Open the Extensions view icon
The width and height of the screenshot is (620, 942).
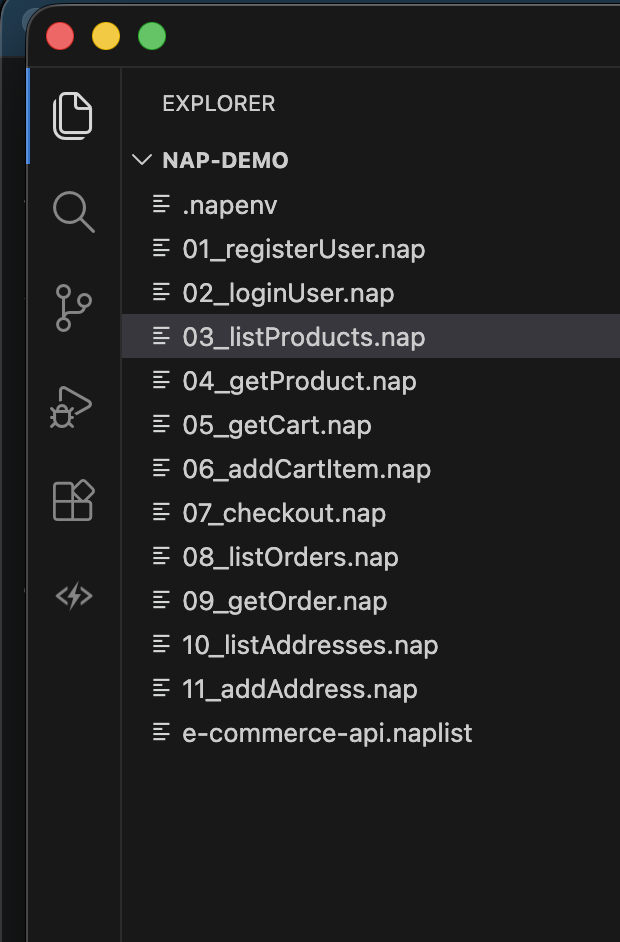click(x=73, y=500)
